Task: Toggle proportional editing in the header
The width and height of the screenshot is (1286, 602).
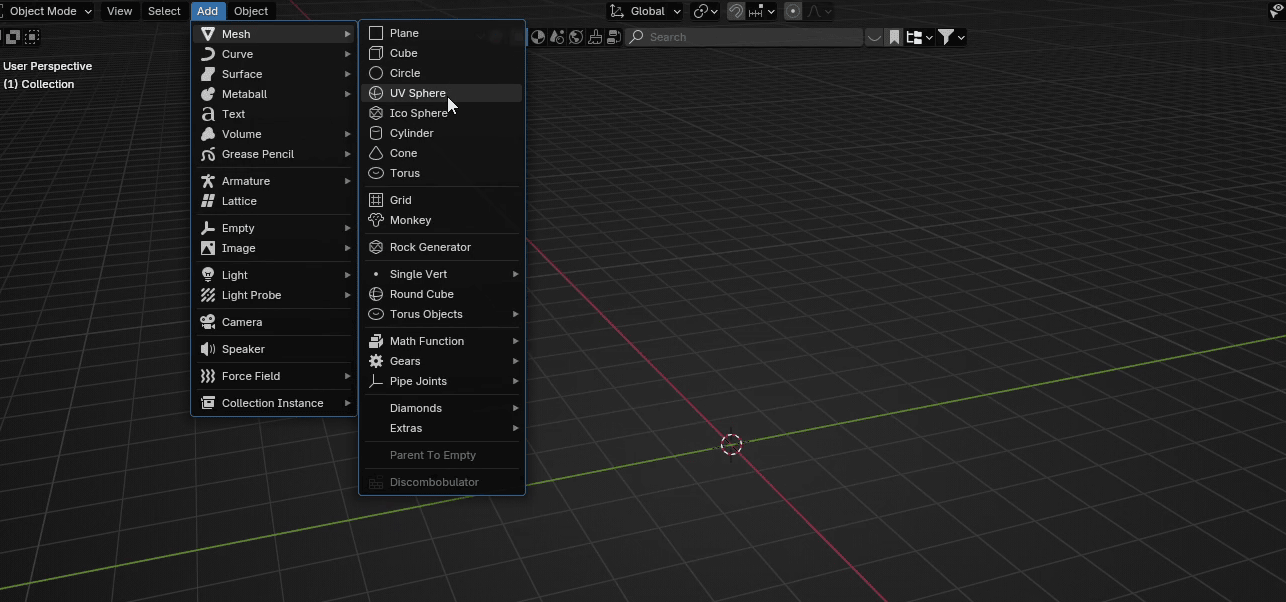Action: coord(793,11)
